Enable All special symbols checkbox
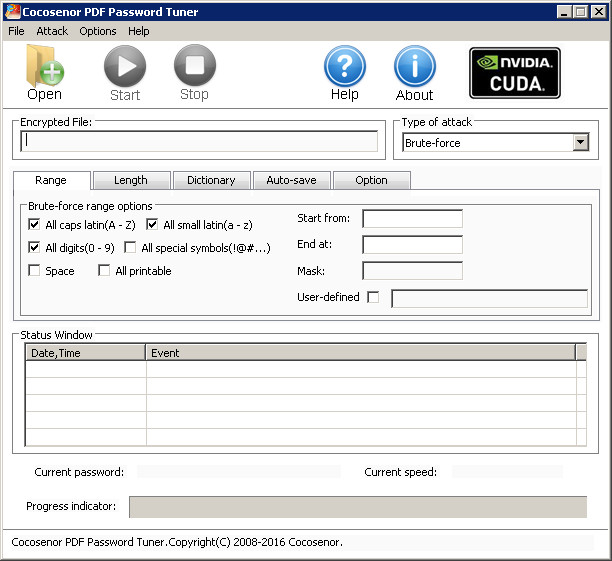Screen dimensions: 612x561 click(x=130, y=248)
